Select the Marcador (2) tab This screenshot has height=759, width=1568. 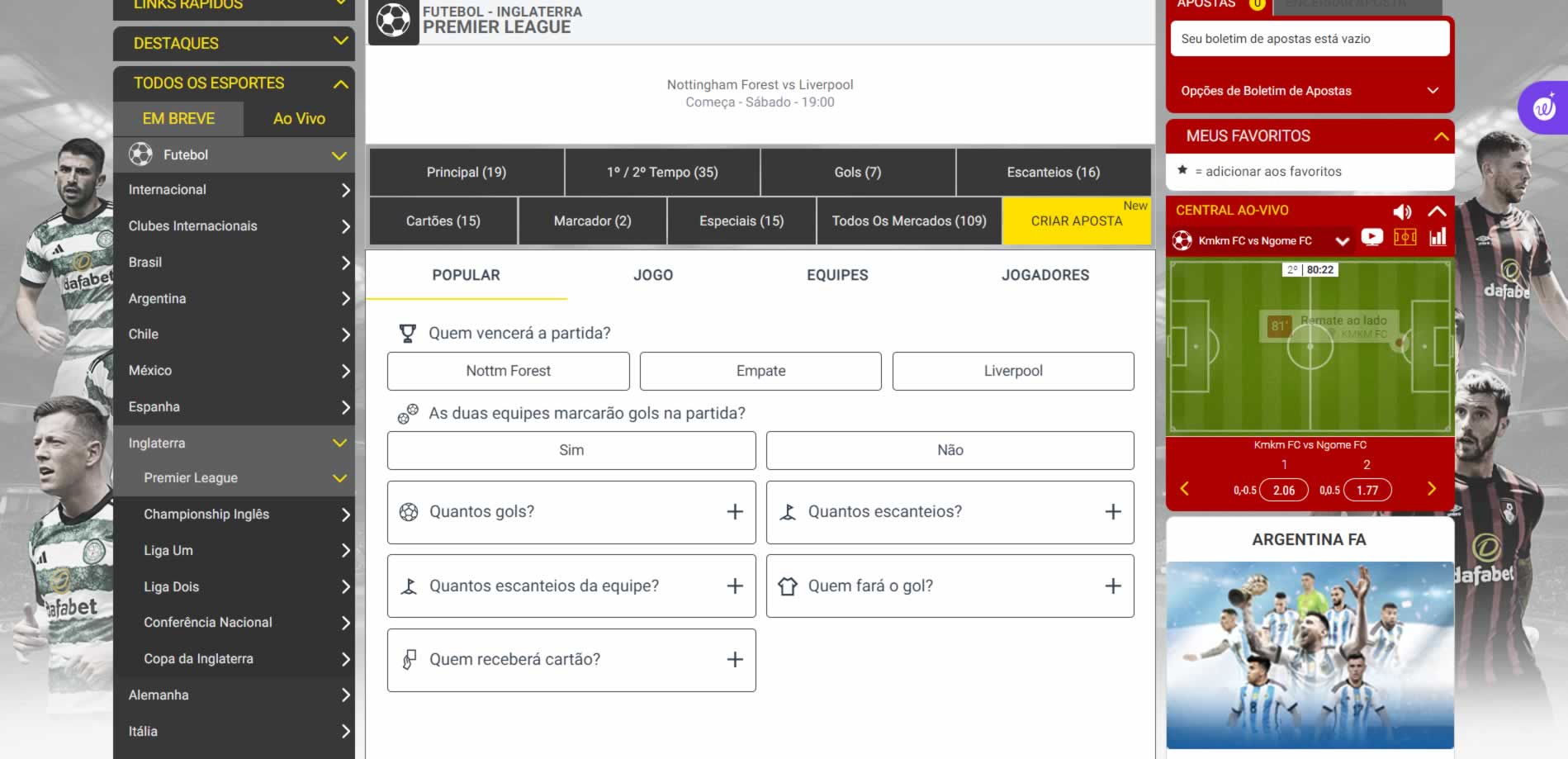coord(593,221)
